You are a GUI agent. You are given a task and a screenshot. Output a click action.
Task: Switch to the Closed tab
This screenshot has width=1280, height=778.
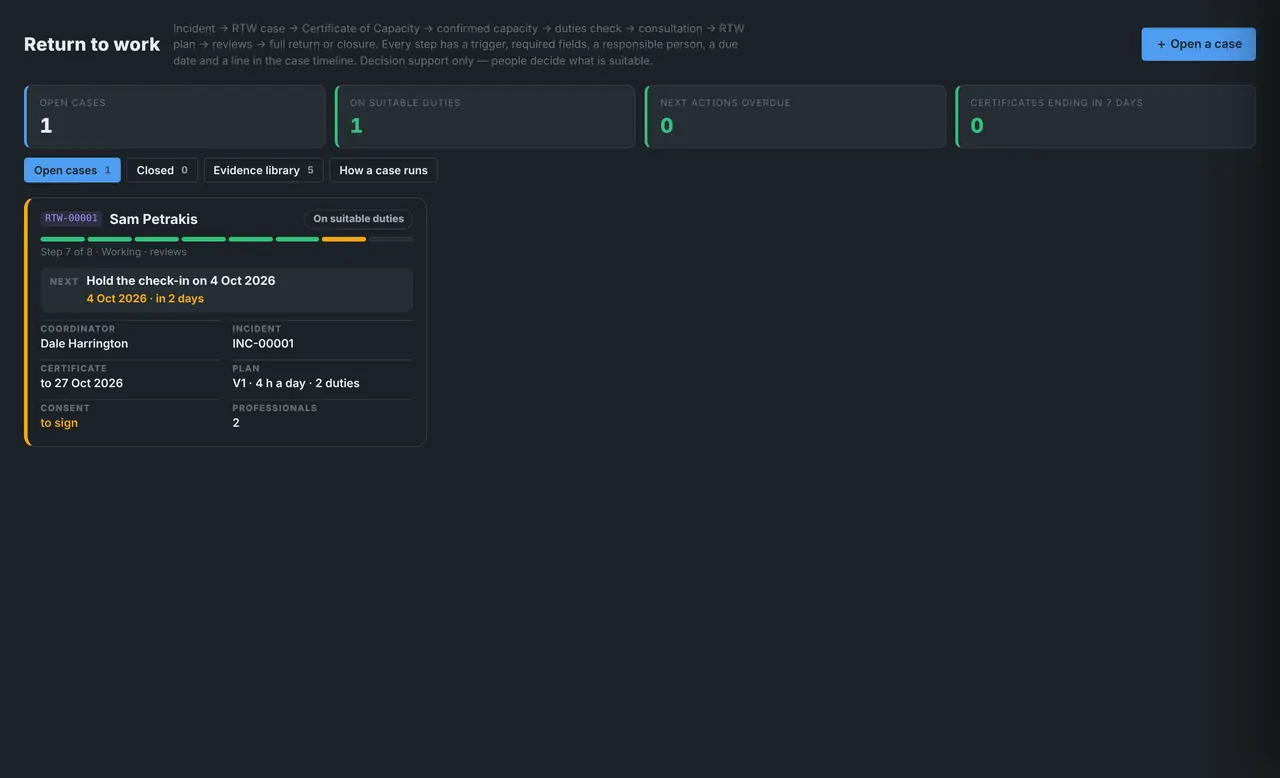click(x=162, y=170)
